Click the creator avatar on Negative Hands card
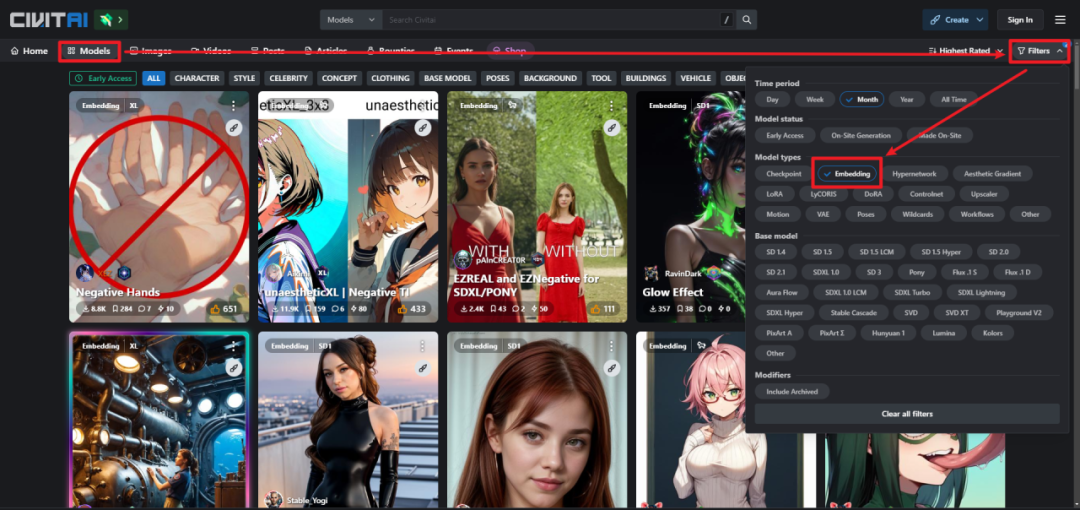 [85, 273]
